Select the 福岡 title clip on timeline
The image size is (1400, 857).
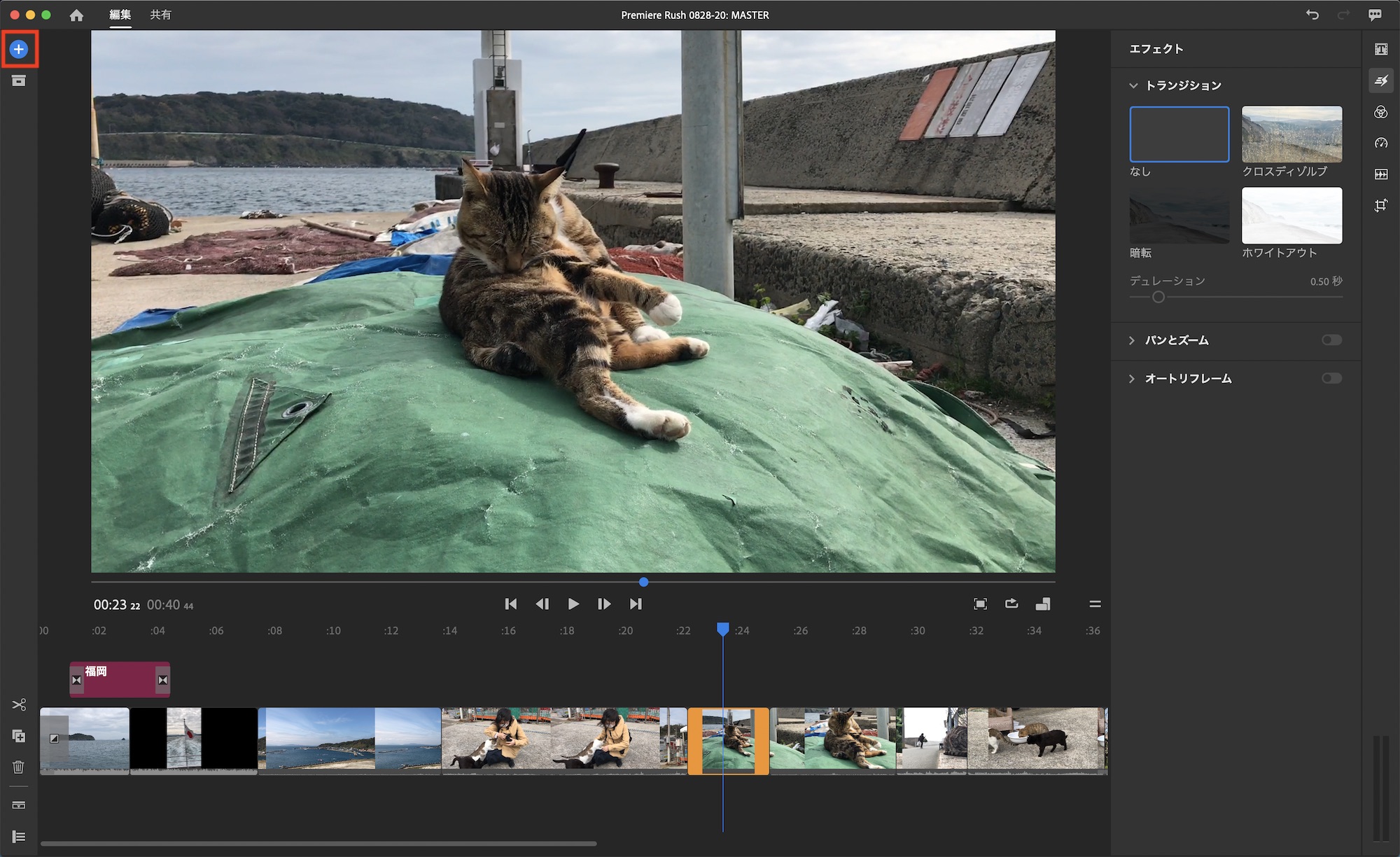pos(120,680)
